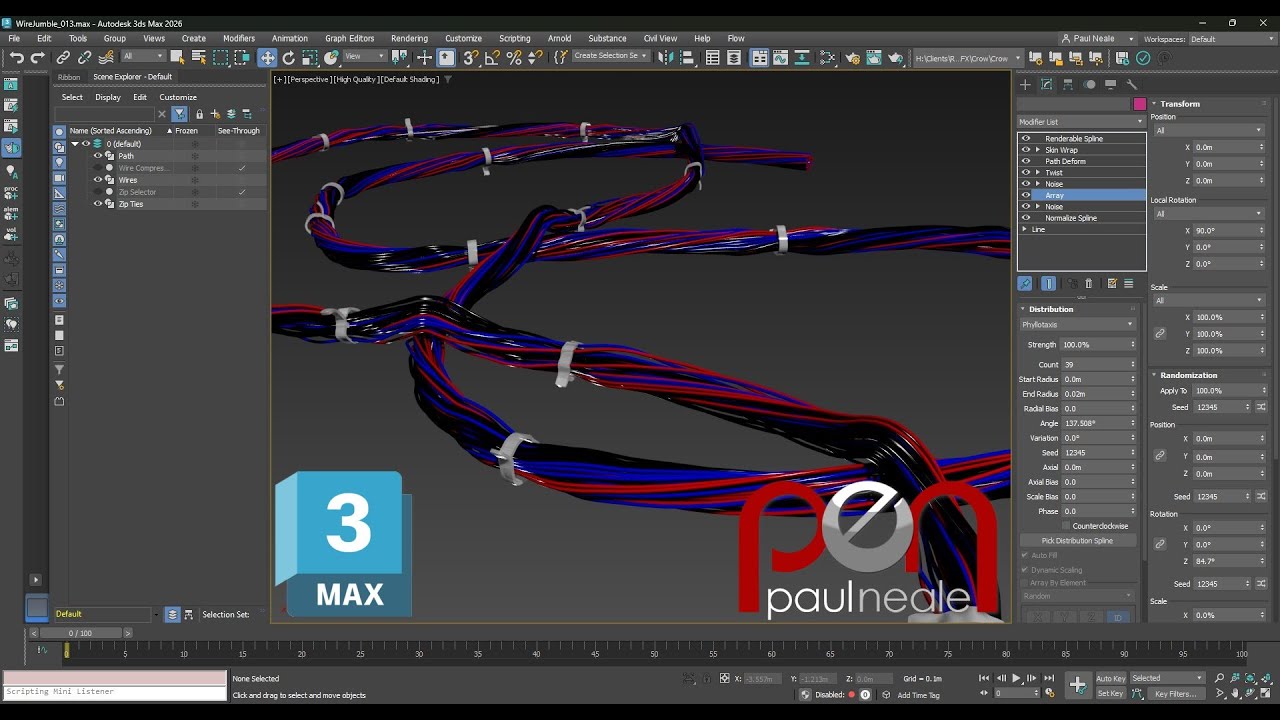Hide the Path object via eye icon
Image resolution: width=1280 pixels, height=720 pixels.
[x=98, y=156]
